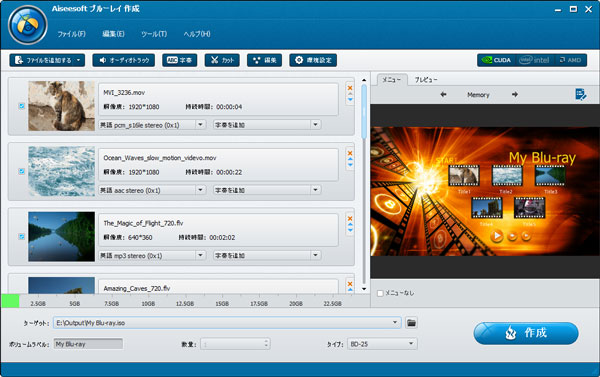Switch to the プレビュー tab
600x377 pixels.
[426, 80]
